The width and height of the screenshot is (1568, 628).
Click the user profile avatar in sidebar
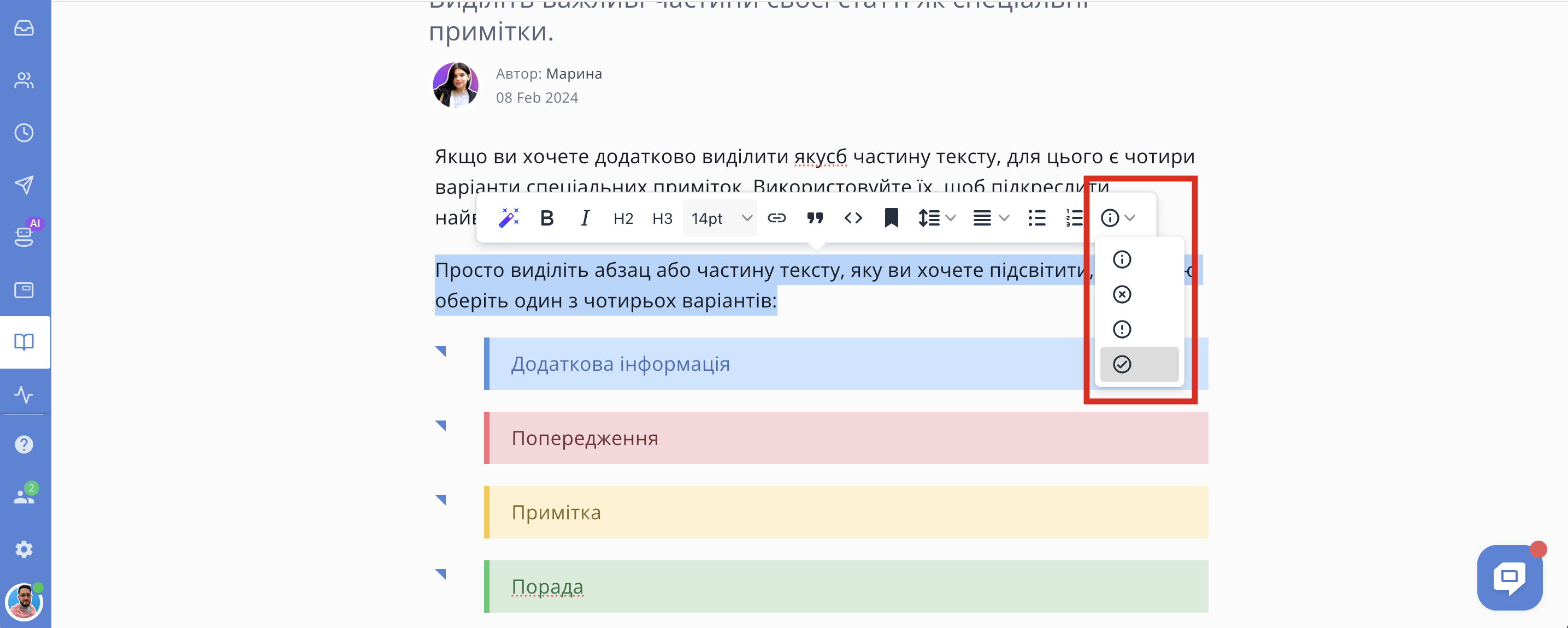23,601
